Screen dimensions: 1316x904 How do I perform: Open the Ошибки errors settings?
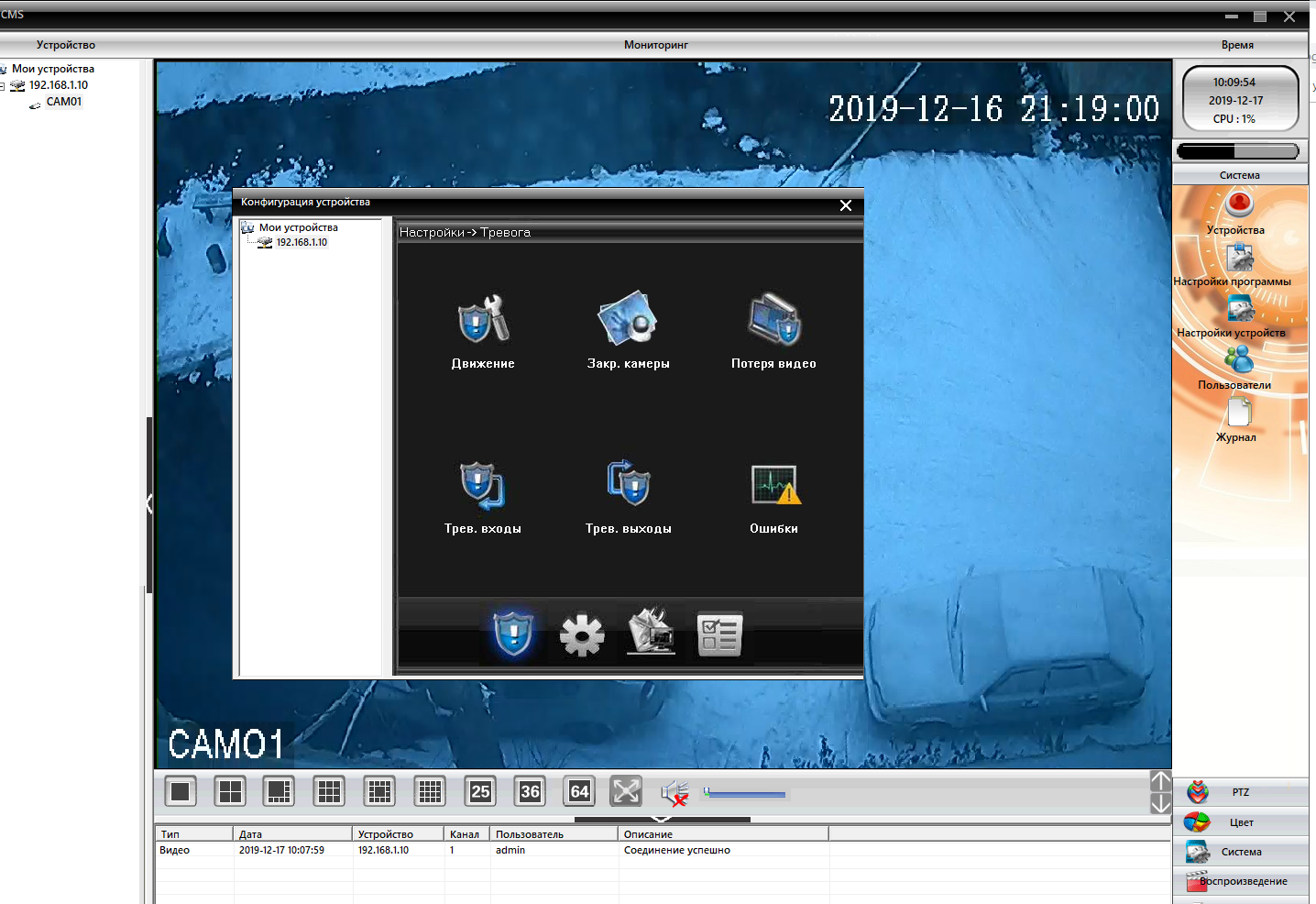774,485
